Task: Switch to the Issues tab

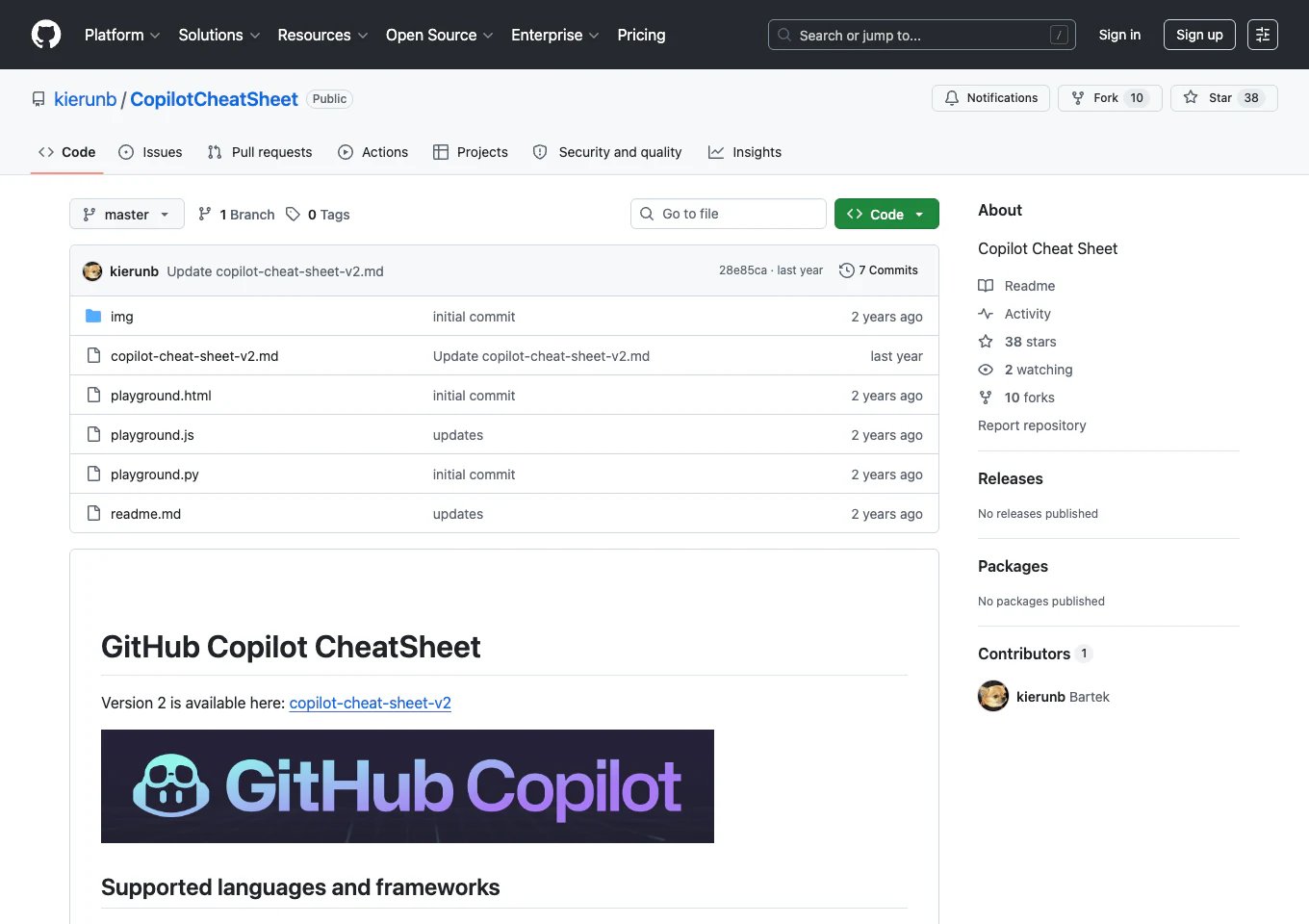Action: [150, 152]
